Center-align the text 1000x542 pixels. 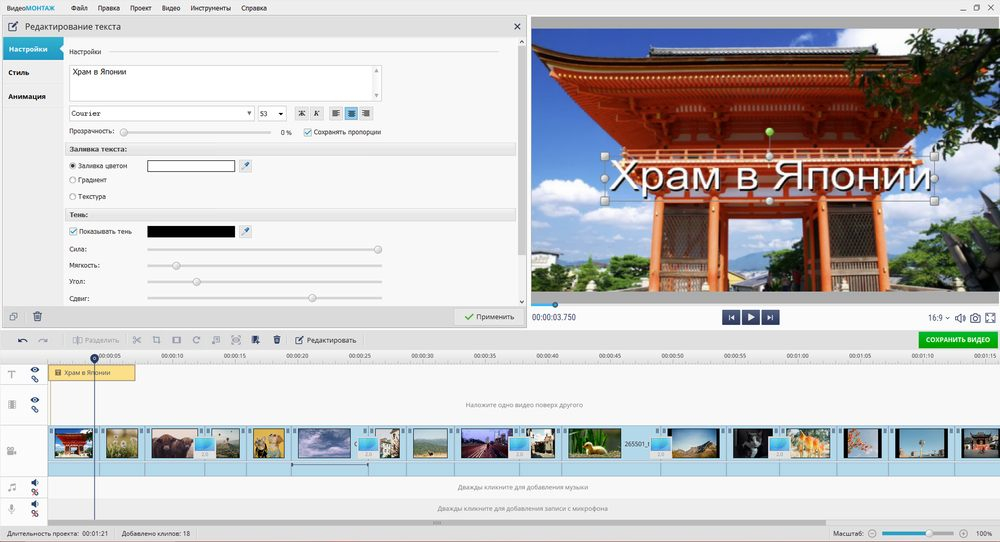tap(351, 114)
